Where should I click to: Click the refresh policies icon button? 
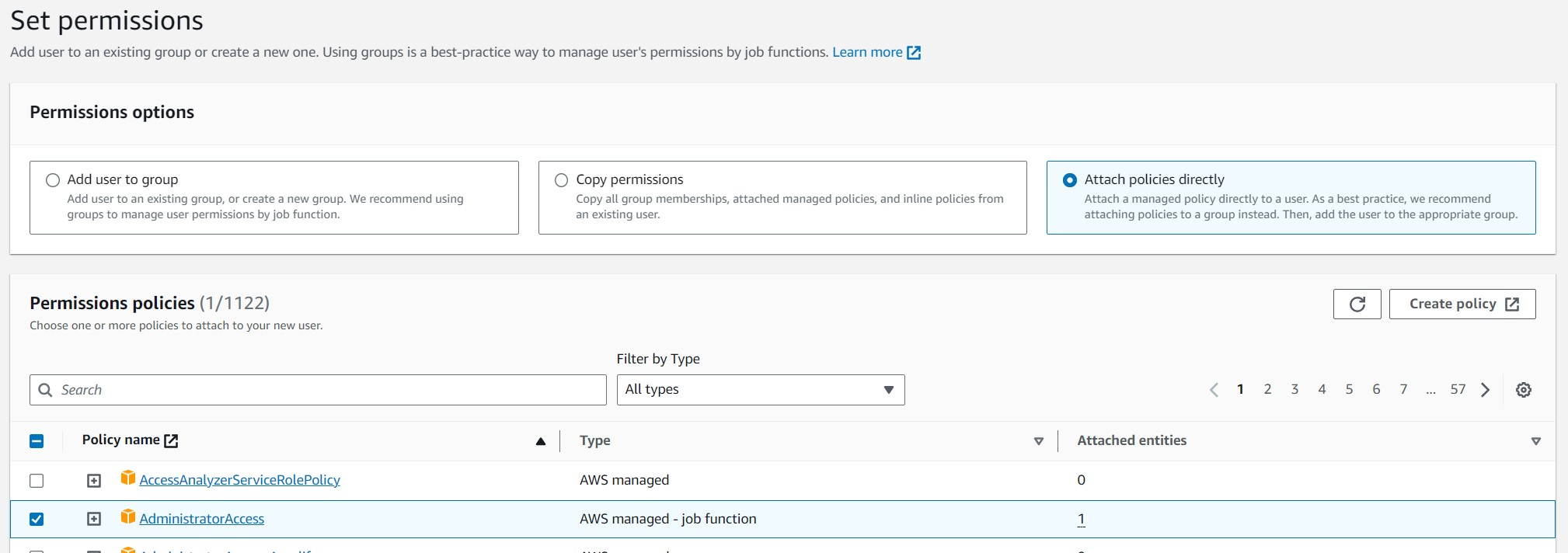click(1357, 304)
